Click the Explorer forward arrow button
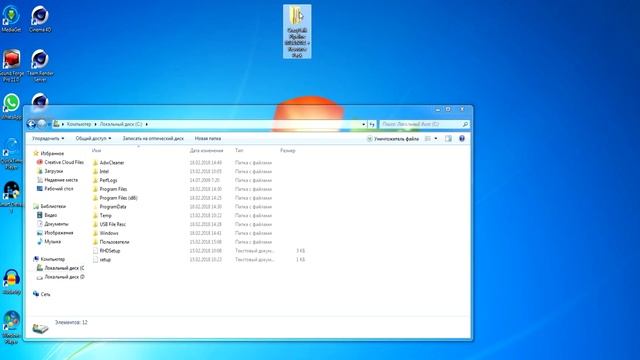Screen dimensions: 640x360 point(42,124)
